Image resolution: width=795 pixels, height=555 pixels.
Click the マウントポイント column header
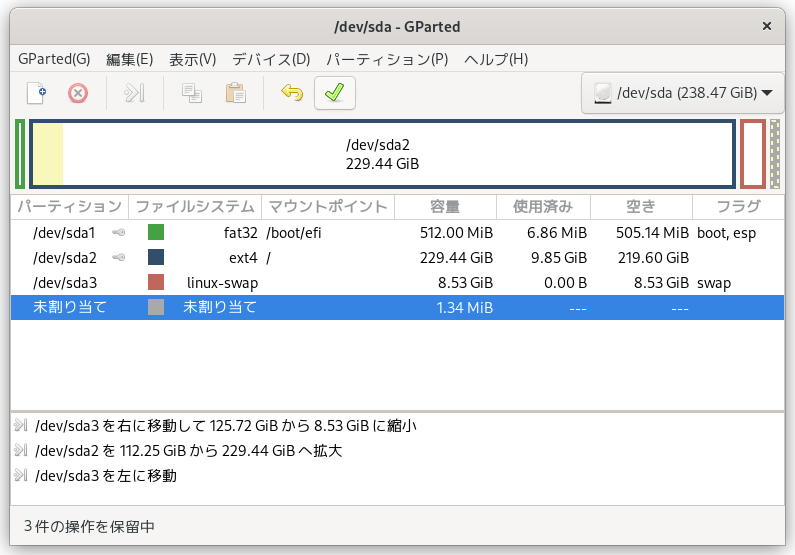[x=328, y=207]
